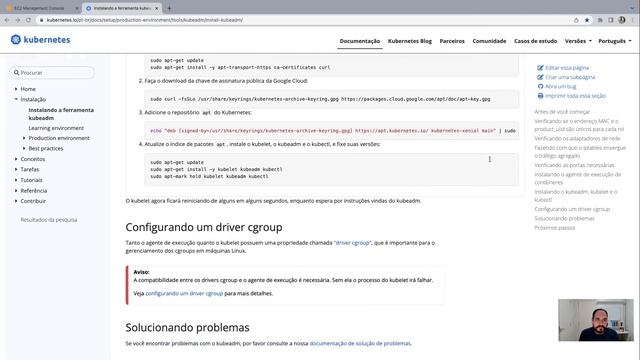Click Imprimir toda essa seção link
This screenshot has width=640, height=360.
pos(575,96)
